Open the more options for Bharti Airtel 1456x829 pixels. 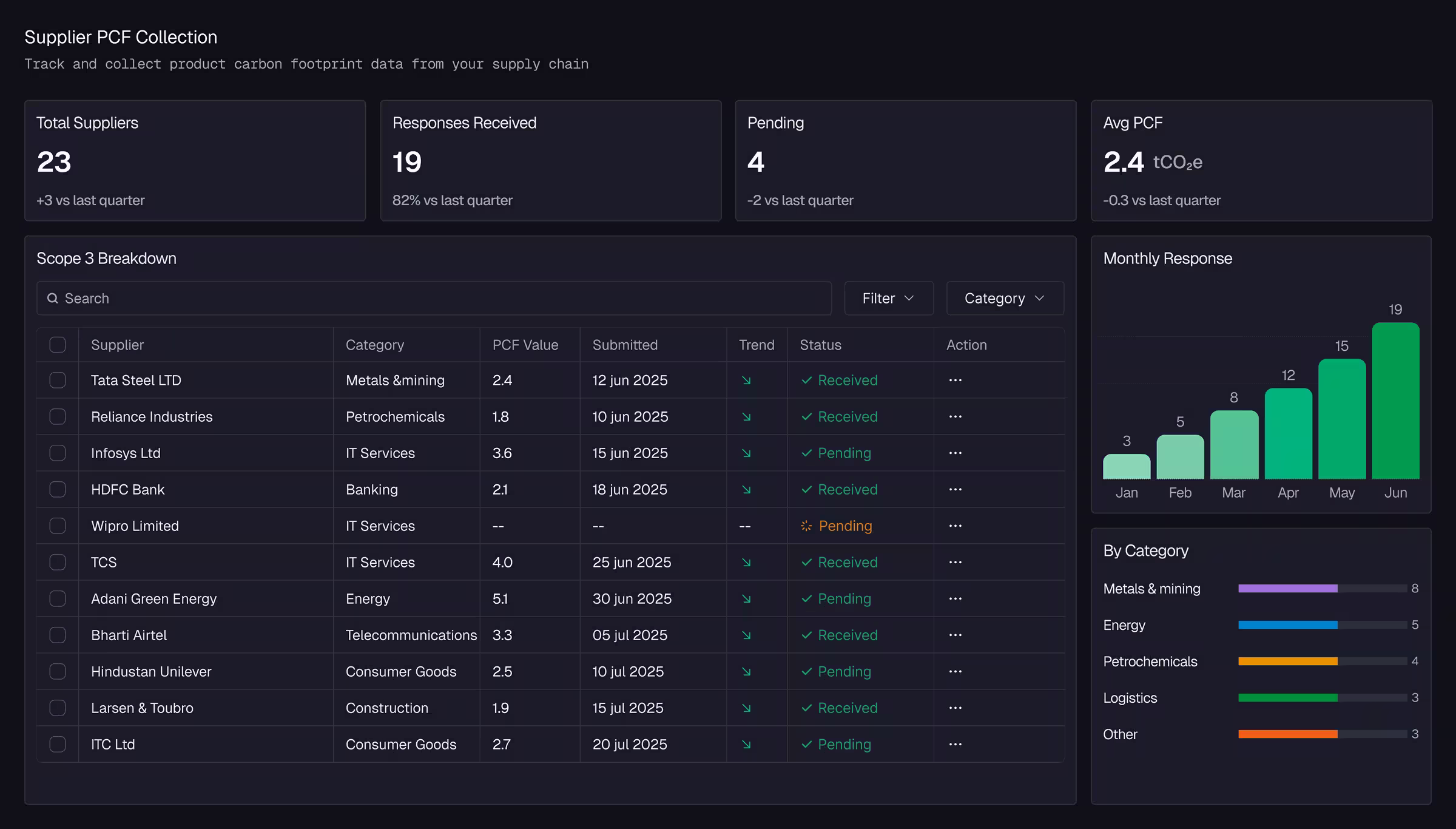tap(955, 635)
